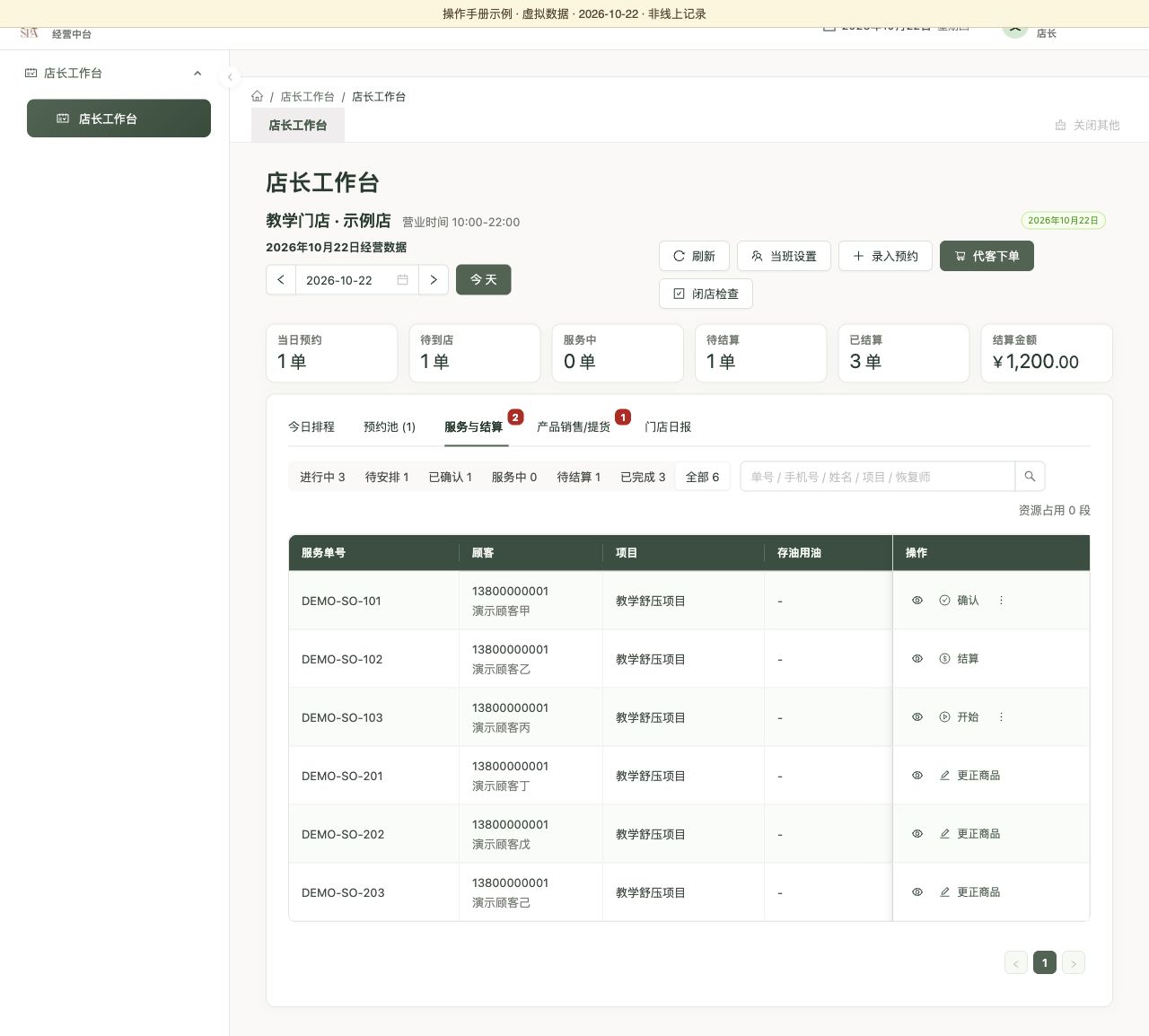Click the home icon in the breadcrumb
This screenshot has height=1036, width=1149.
258,96
